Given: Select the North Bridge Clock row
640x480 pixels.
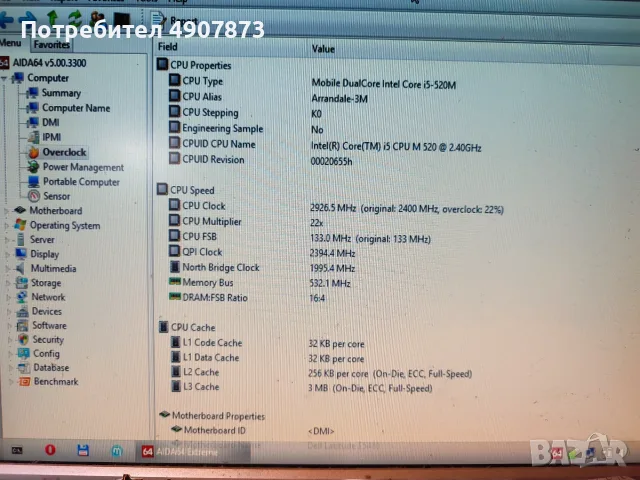Looking at the screenshot, I should [262, 268].
